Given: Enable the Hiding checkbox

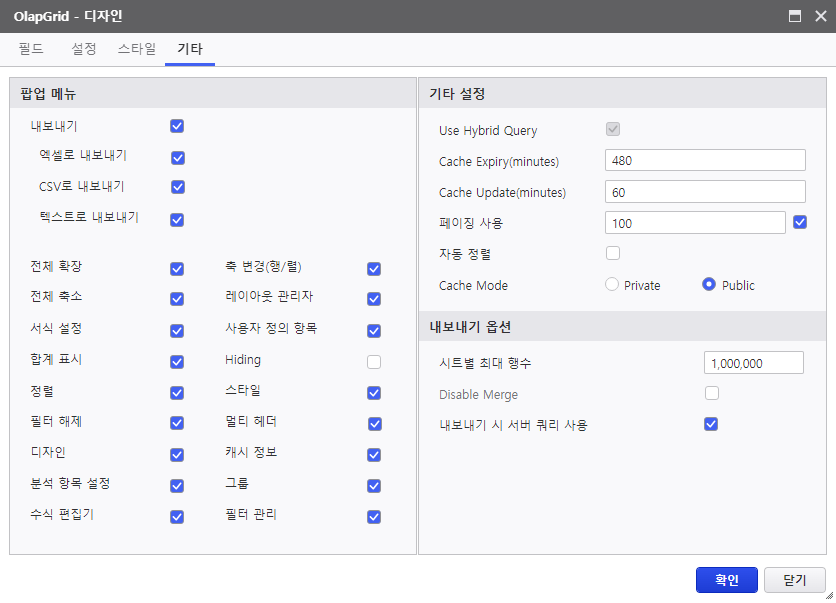Looking at the screenshot, I should click(x=374, y=362).
